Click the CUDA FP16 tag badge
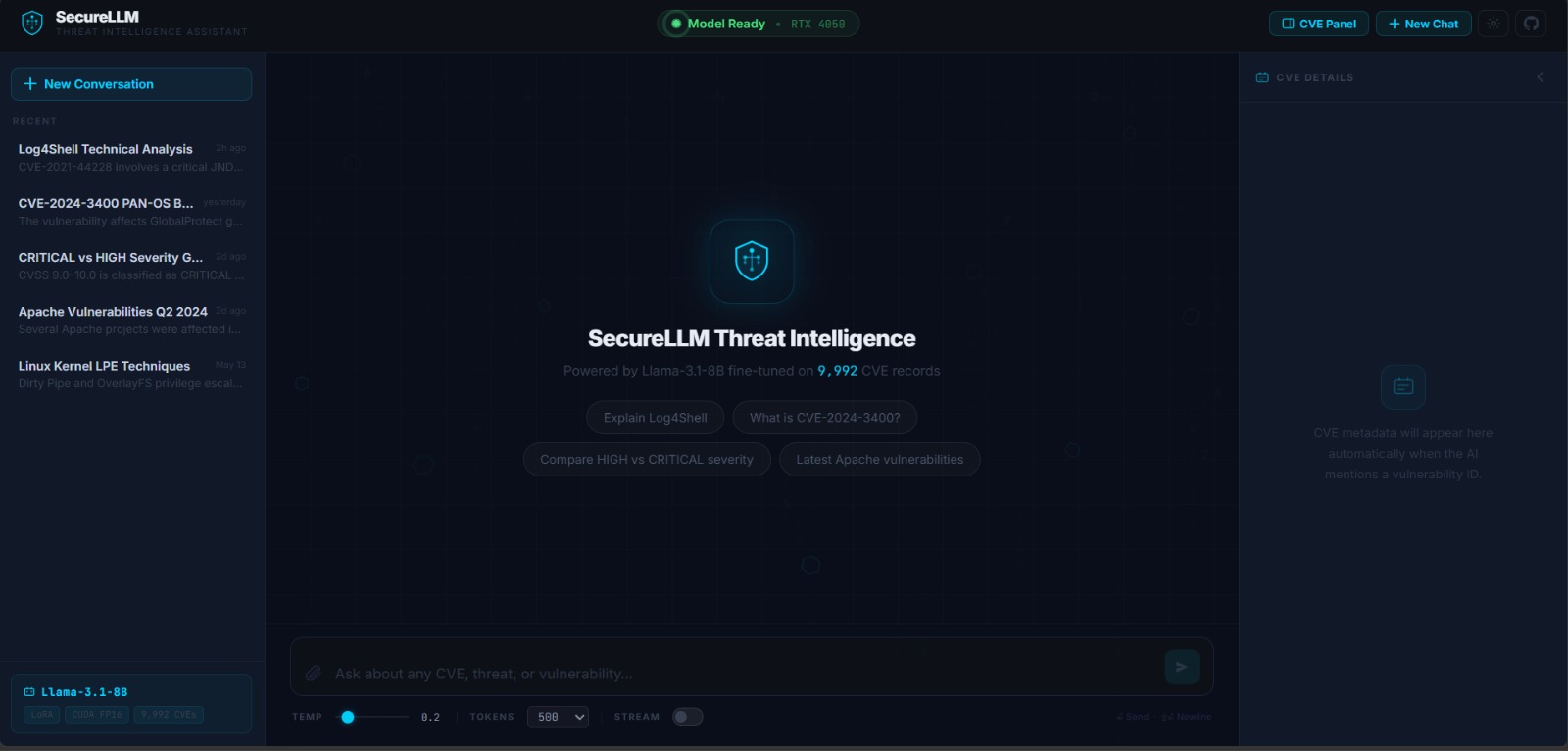The height and width of the screenshot is (751, 1568). click(x=97, y=715)
